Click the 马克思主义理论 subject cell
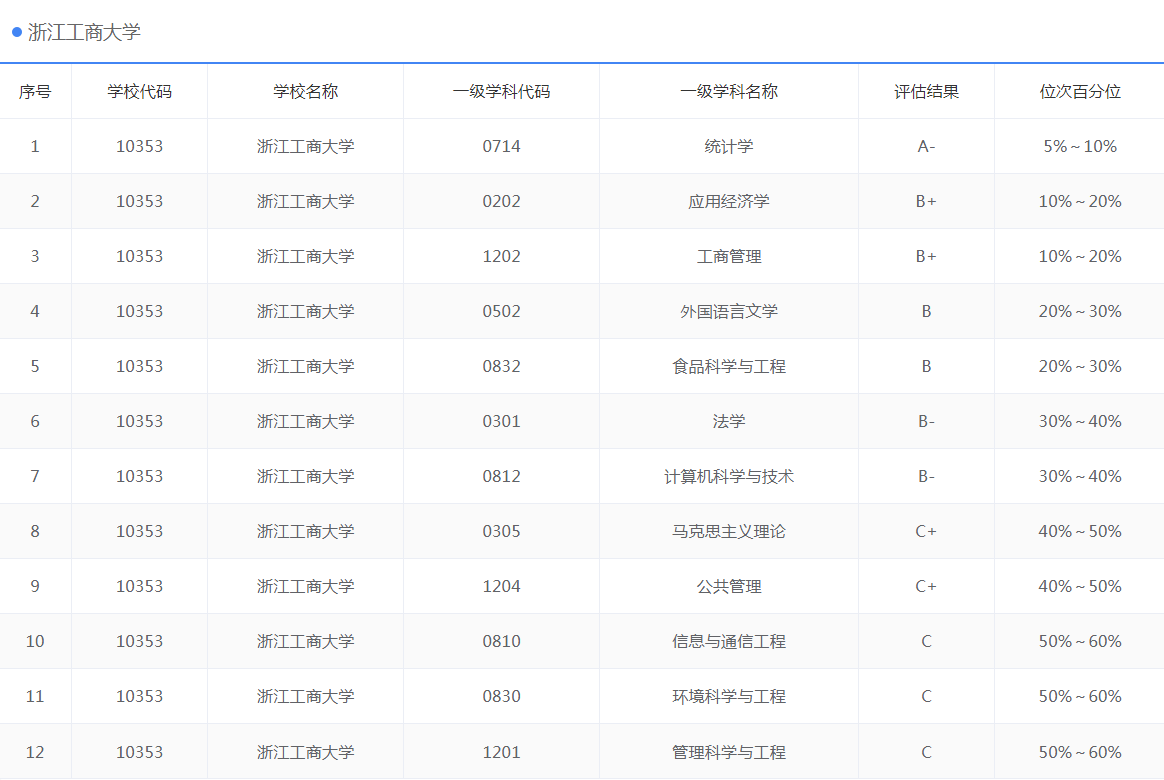The width and height of the screenshot is (1164, 780). pos(729,531)
